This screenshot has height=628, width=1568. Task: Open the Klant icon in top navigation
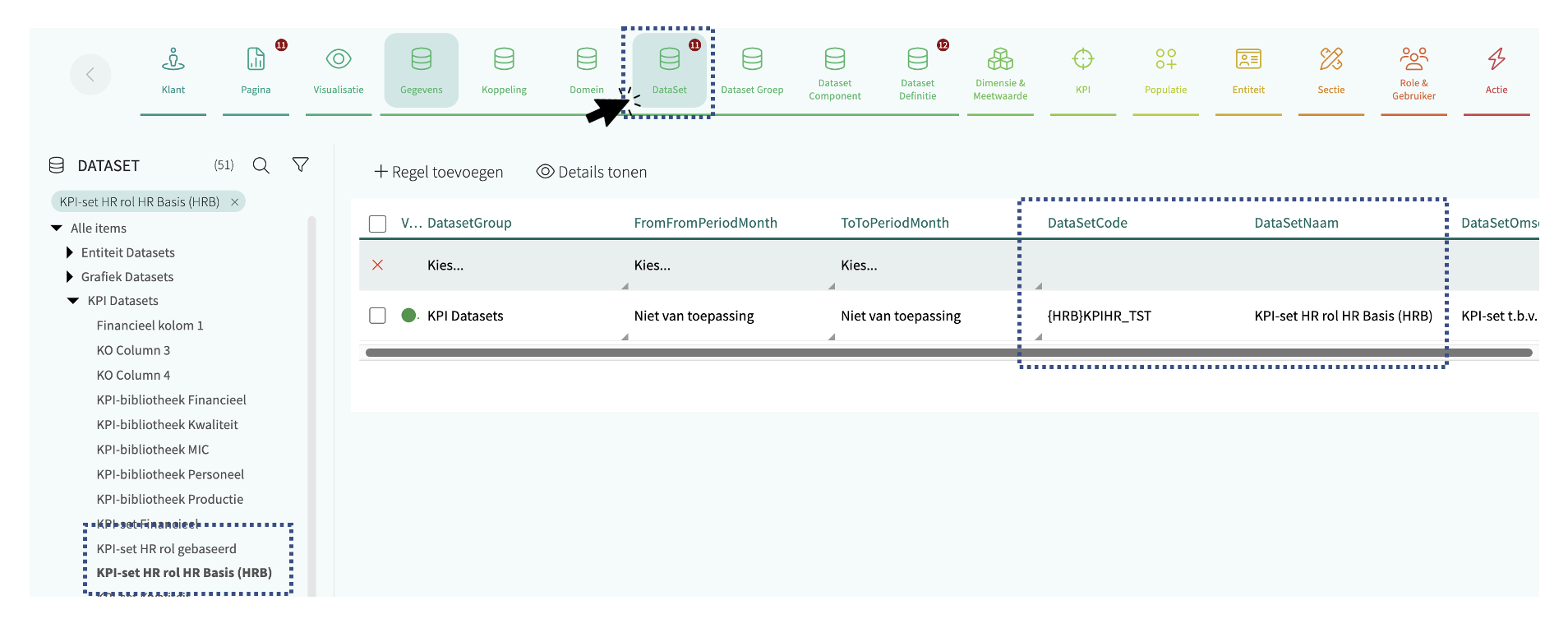tap(173, 60)
